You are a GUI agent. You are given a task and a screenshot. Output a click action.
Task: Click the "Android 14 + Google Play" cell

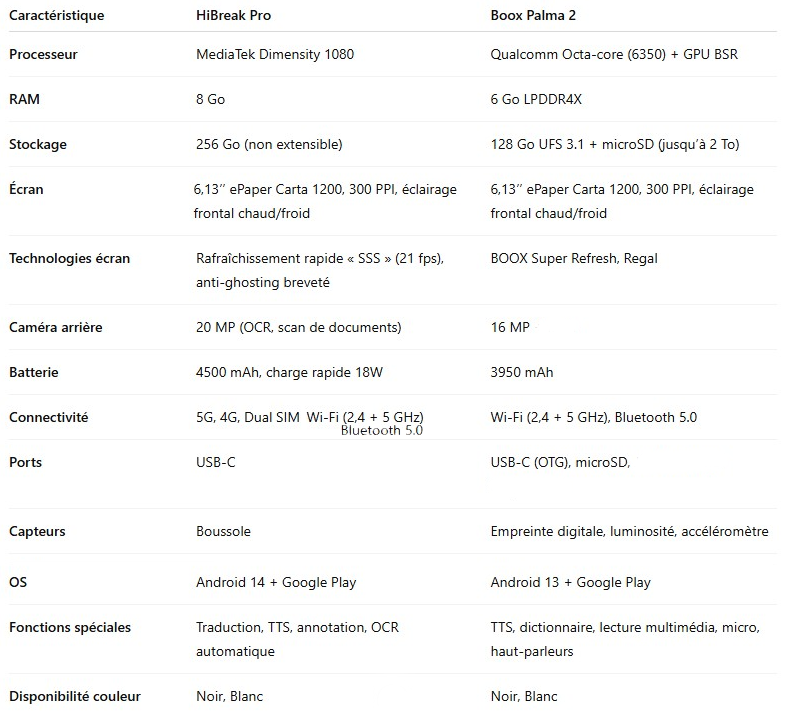[x=276, y=582]
